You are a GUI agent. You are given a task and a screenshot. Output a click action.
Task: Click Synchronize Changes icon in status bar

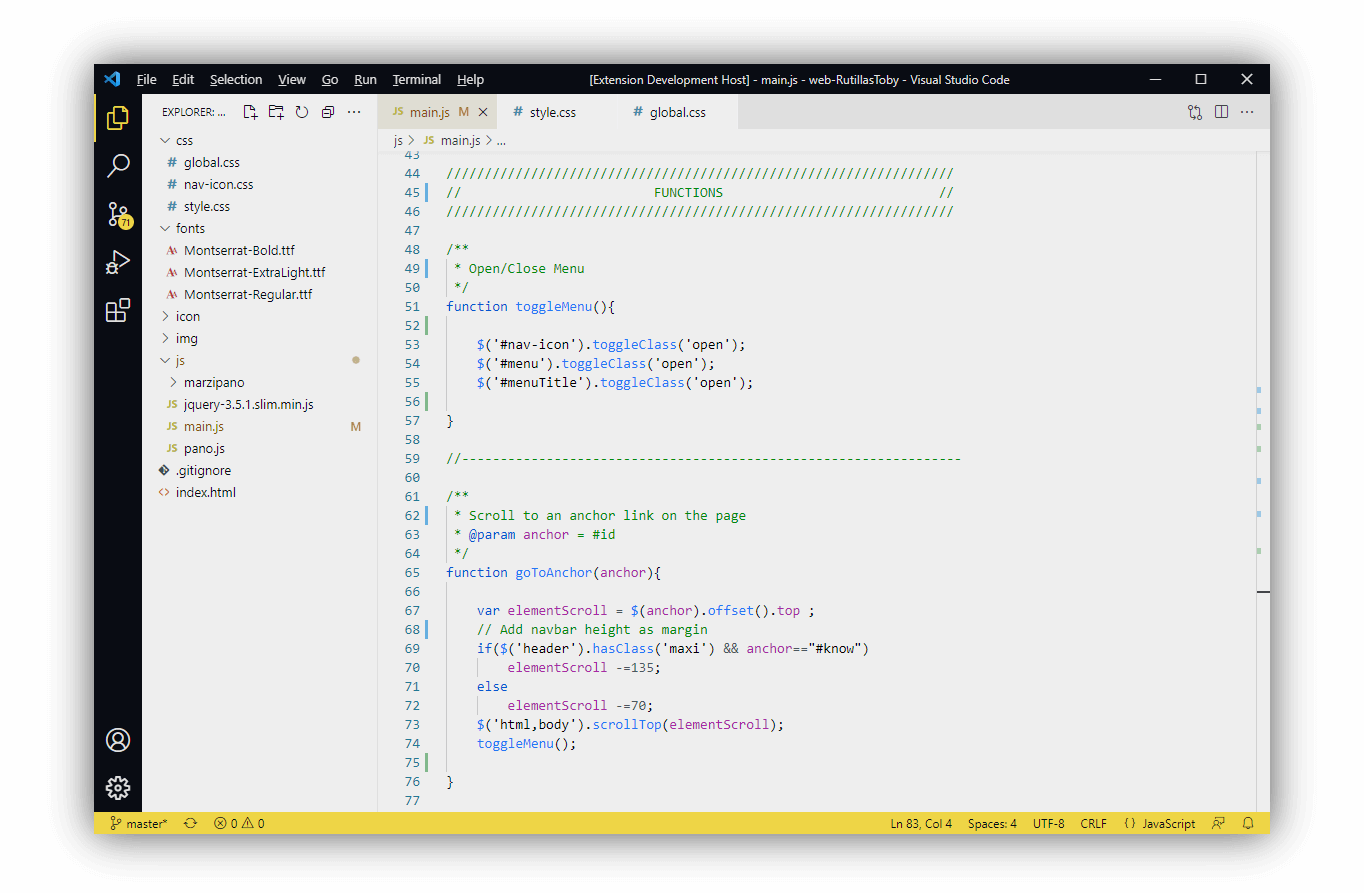190,824
